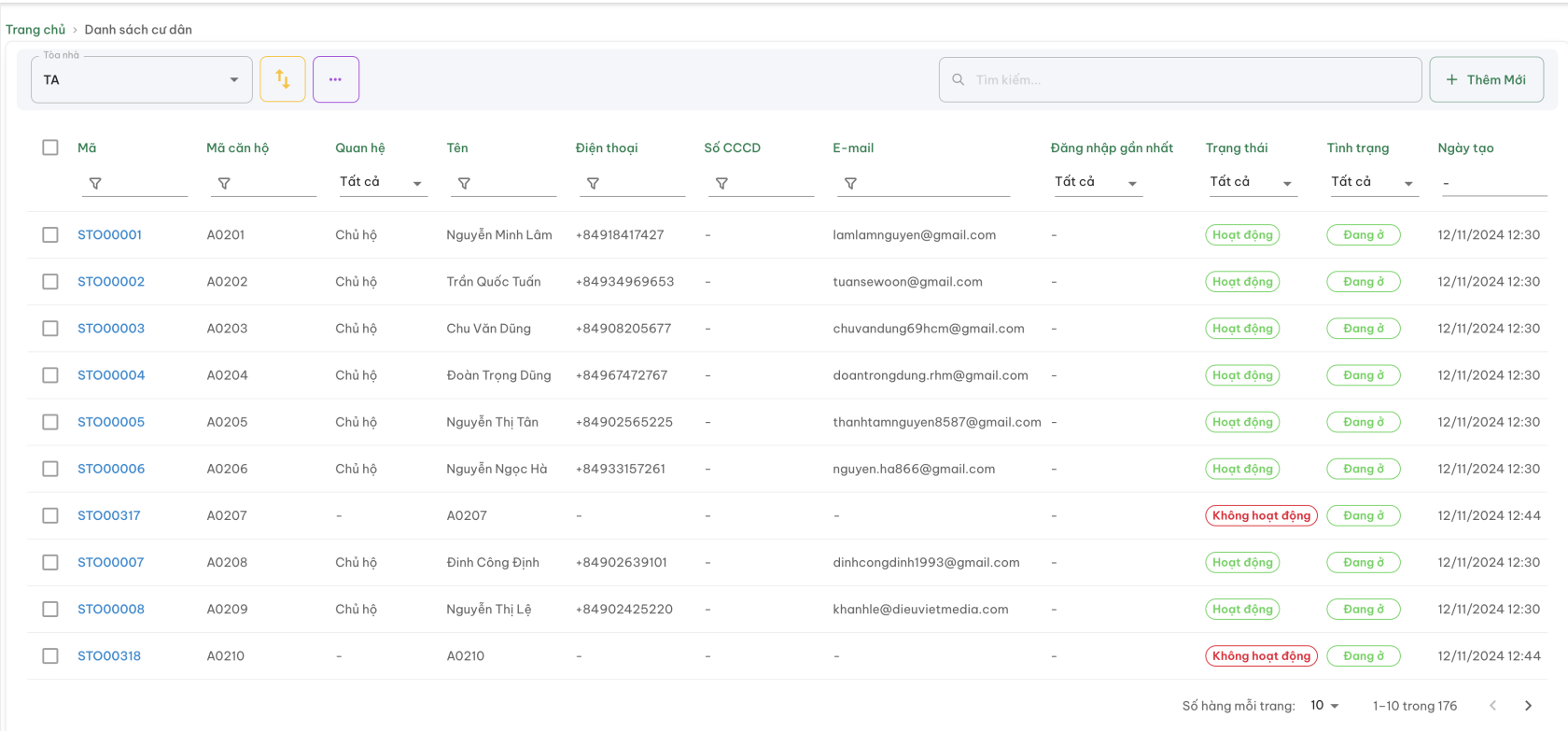Click the yellow sort arrows icon button
Screen dimensions: 1568x731
(x=283, y=79)
